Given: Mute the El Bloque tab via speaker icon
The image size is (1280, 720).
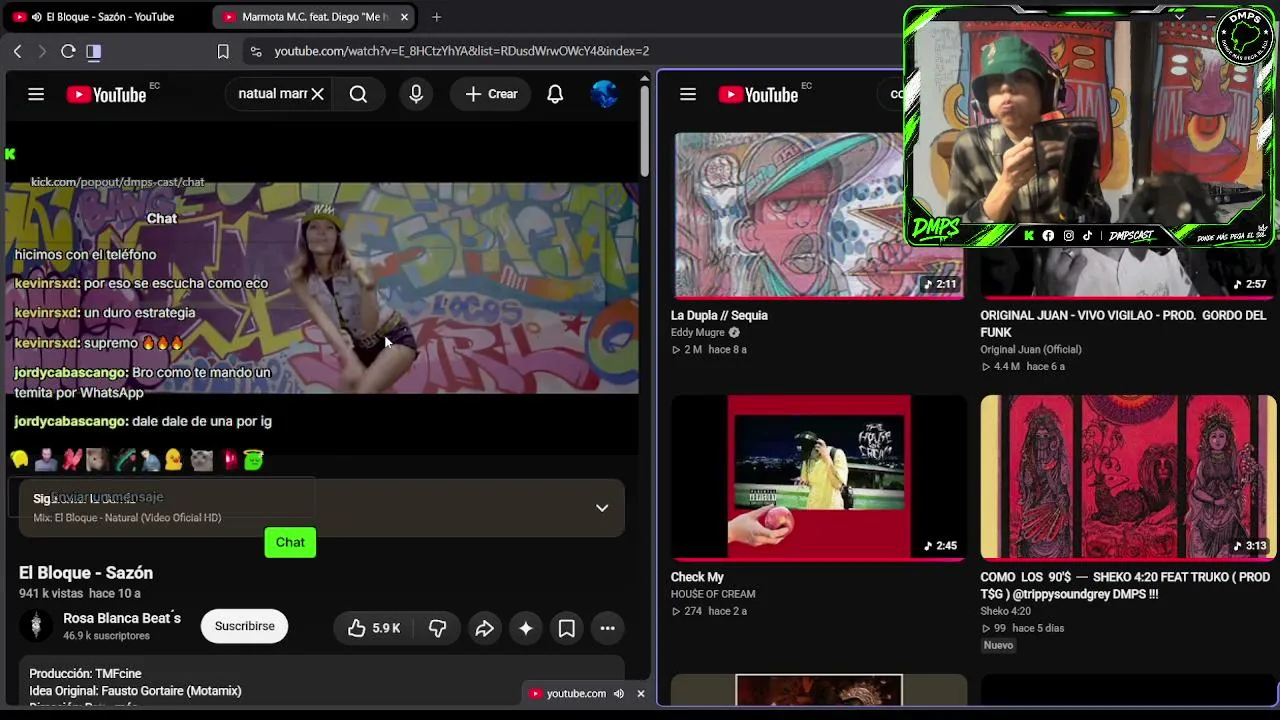Looking at the screenshot, I should pyautogui.click(x=37, y=17).
